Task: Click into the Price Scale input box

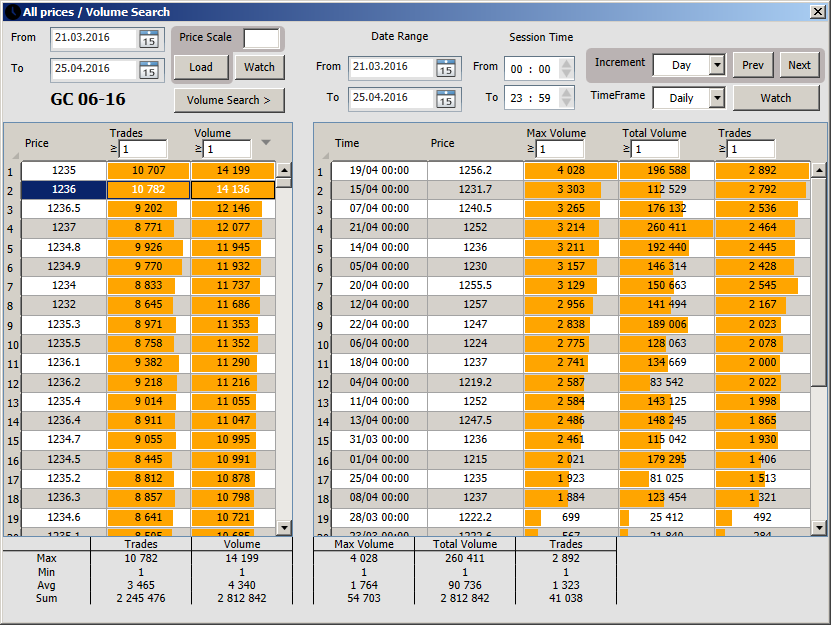Action: [x=261, y=38]
